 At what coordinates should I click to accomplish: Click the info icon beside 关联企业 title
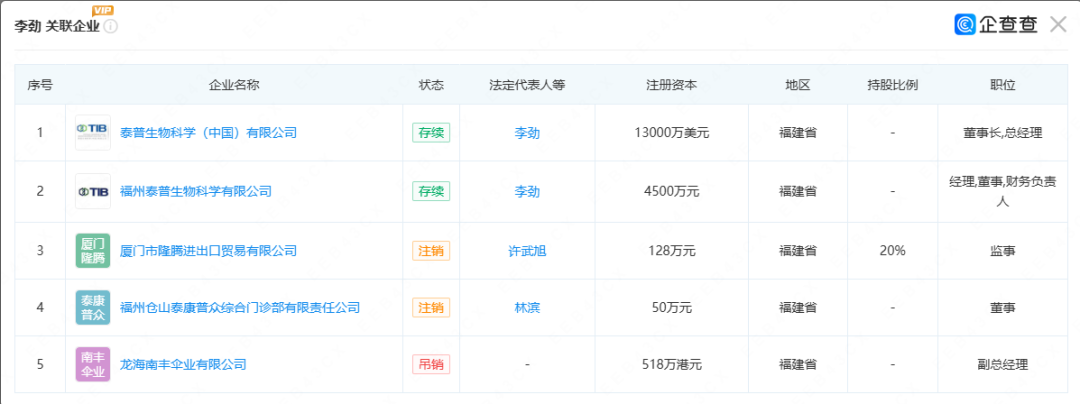(110, 27)
